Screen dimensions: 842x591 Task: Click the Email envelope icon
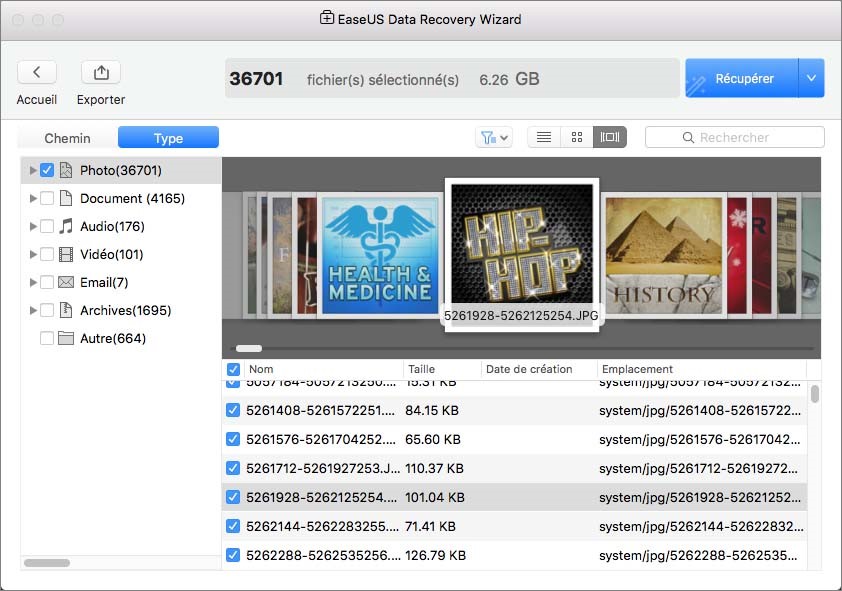pyautogui.click(x=66, y=282)
